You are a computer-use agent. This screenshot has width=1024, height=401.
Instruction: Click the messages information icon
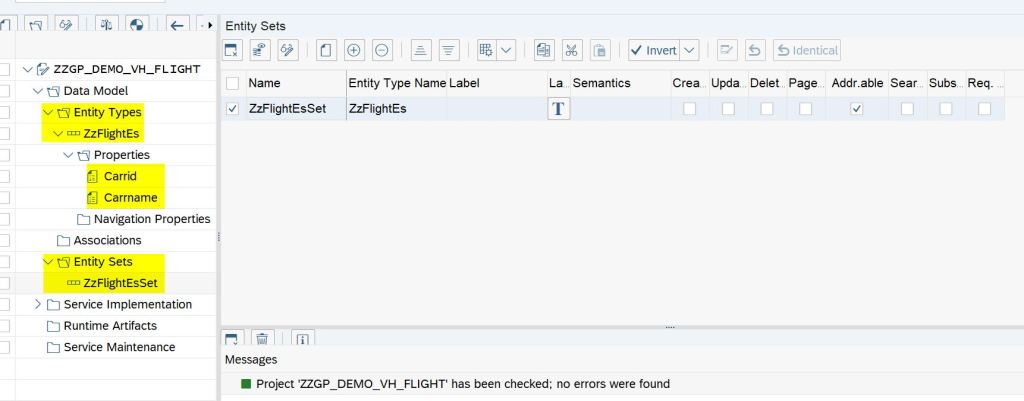[x=302, y=338]
